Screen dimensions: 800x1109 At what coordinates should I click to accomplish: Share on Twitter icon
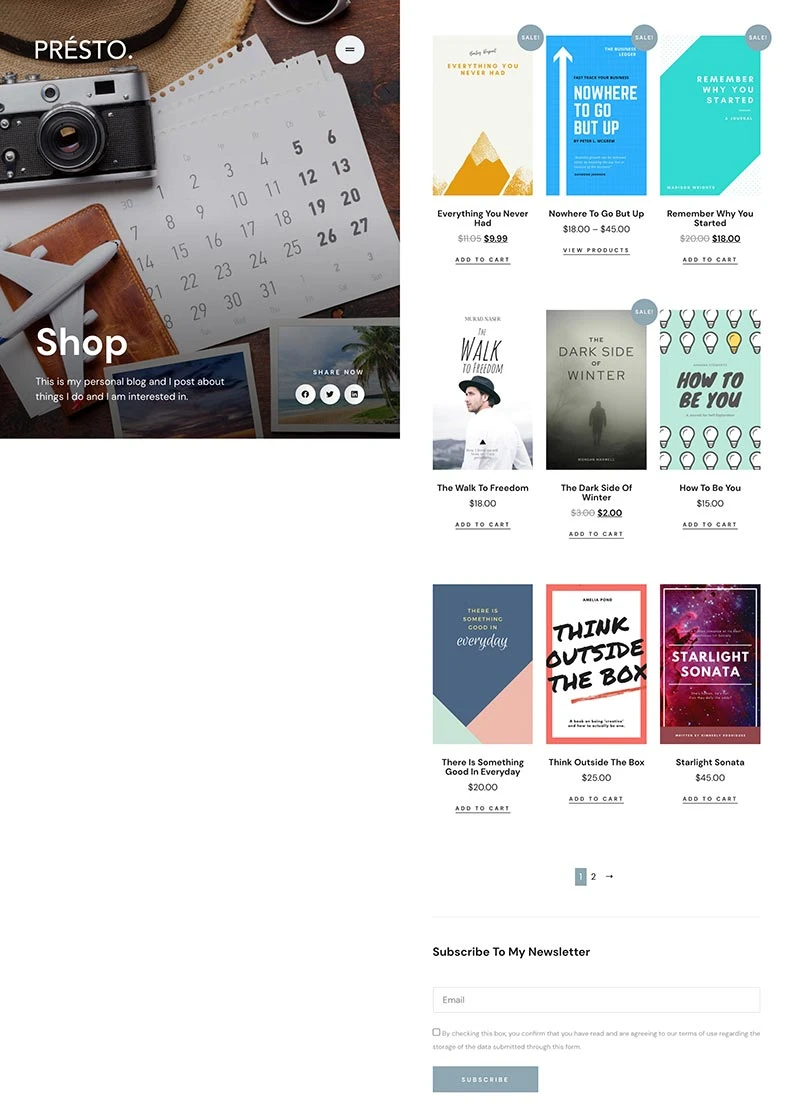click(330, 394)
